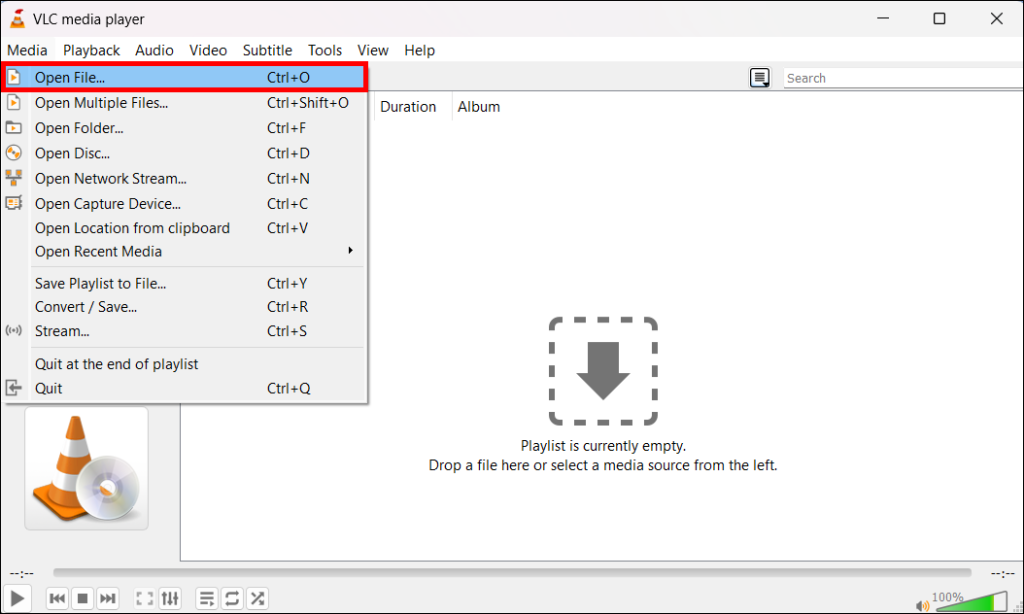Image resolution: width=1024 pixels, height=614 pixels.
Task: Open the Subtitle menu
Action: [x=267, y=50]
